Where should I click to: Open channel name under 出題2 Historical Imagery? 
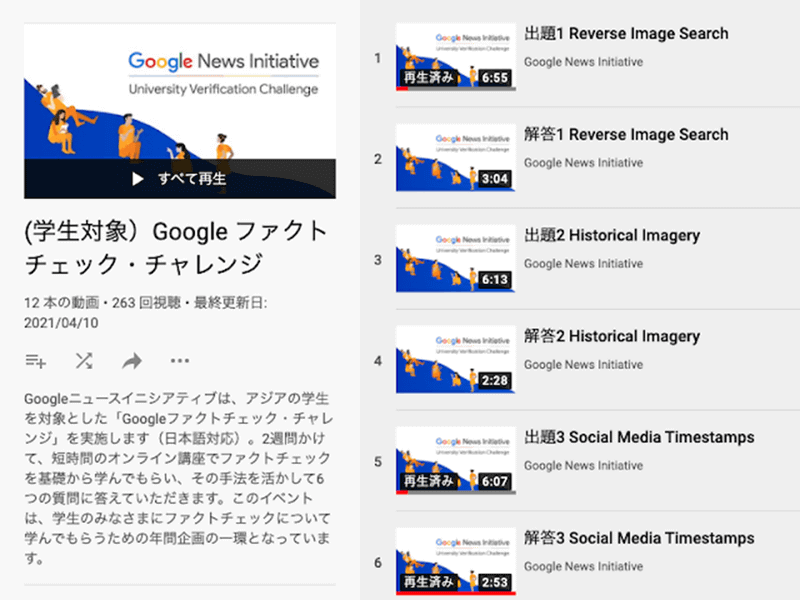point(583,264)
